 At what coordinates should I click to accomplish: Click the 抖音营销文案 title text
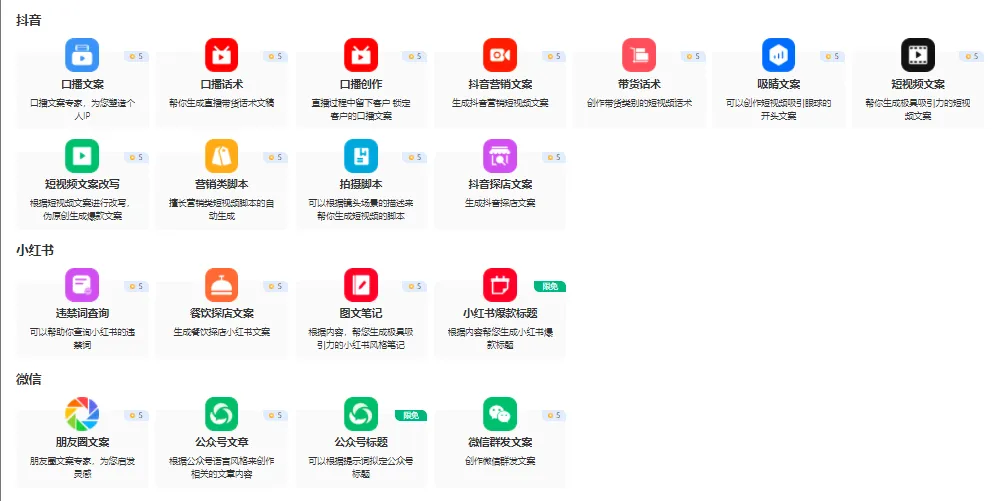(x=500, y=84)
